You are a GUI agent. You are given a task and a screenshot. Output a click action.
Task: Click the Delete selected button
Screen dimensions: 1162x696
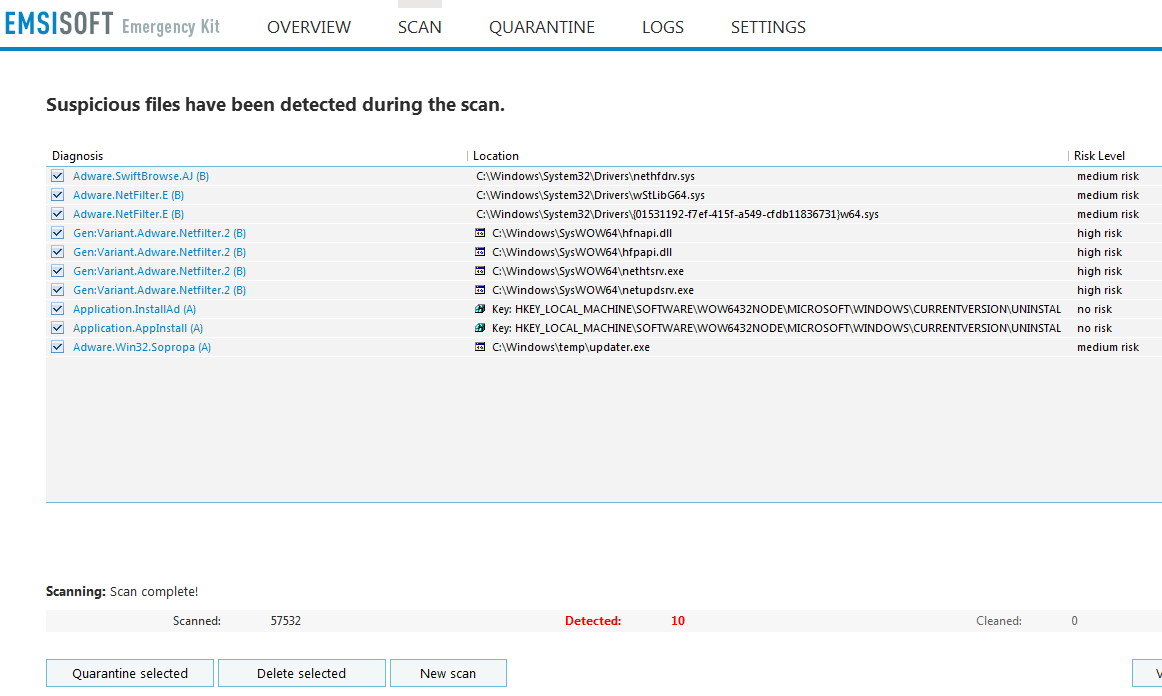point(302,673)
